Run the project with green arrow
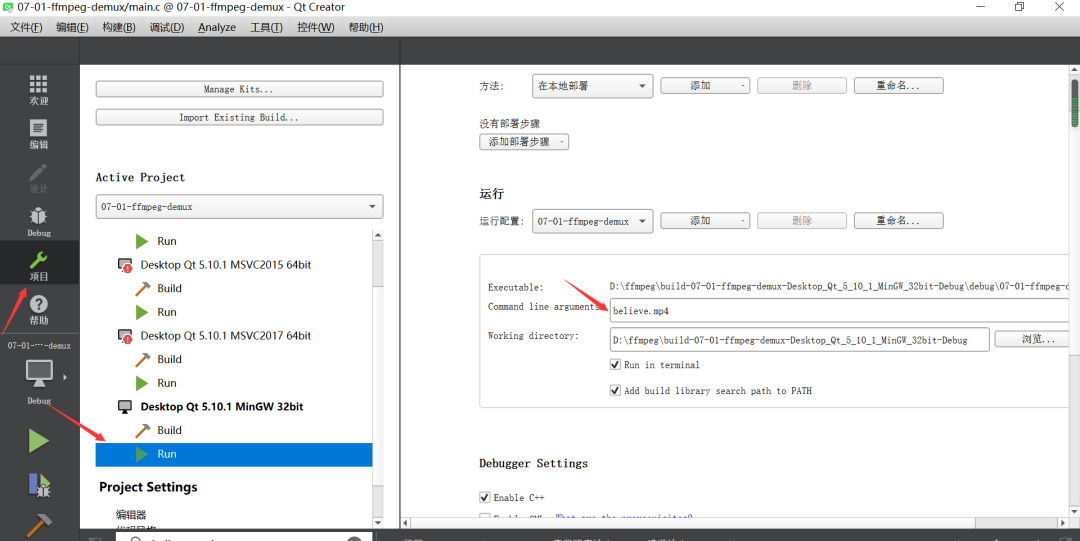The width and height of the screenshot is (1080, 541). click(x=39, y=441)
